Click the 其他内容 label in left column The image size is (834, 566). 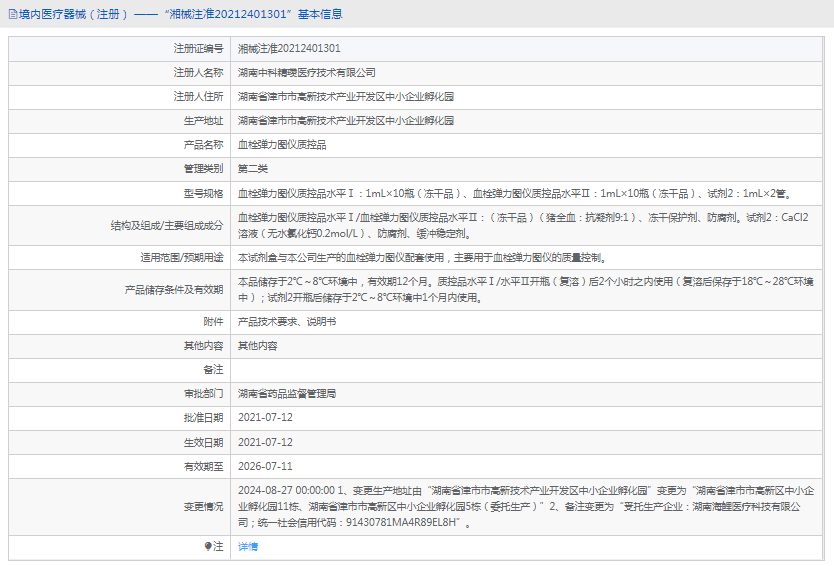point(204,346)
